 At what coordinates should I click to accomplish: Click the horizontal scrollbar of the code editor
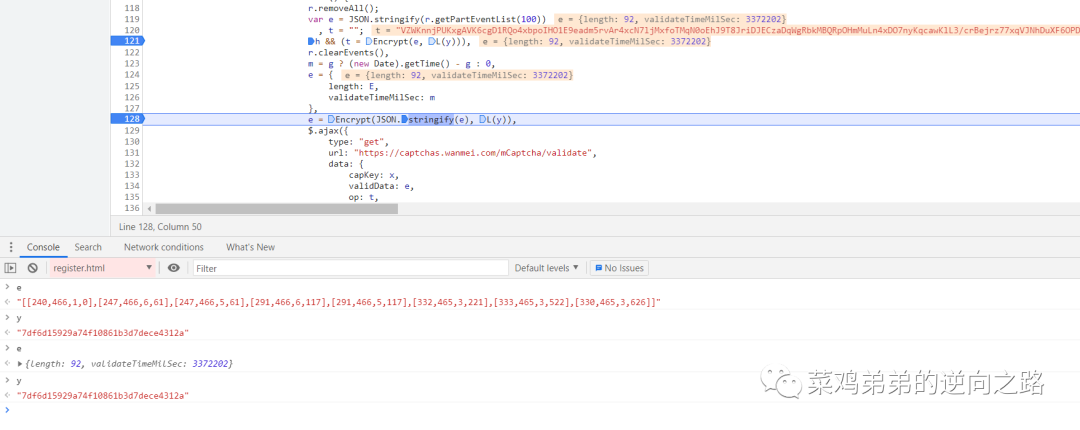[277, 208]
